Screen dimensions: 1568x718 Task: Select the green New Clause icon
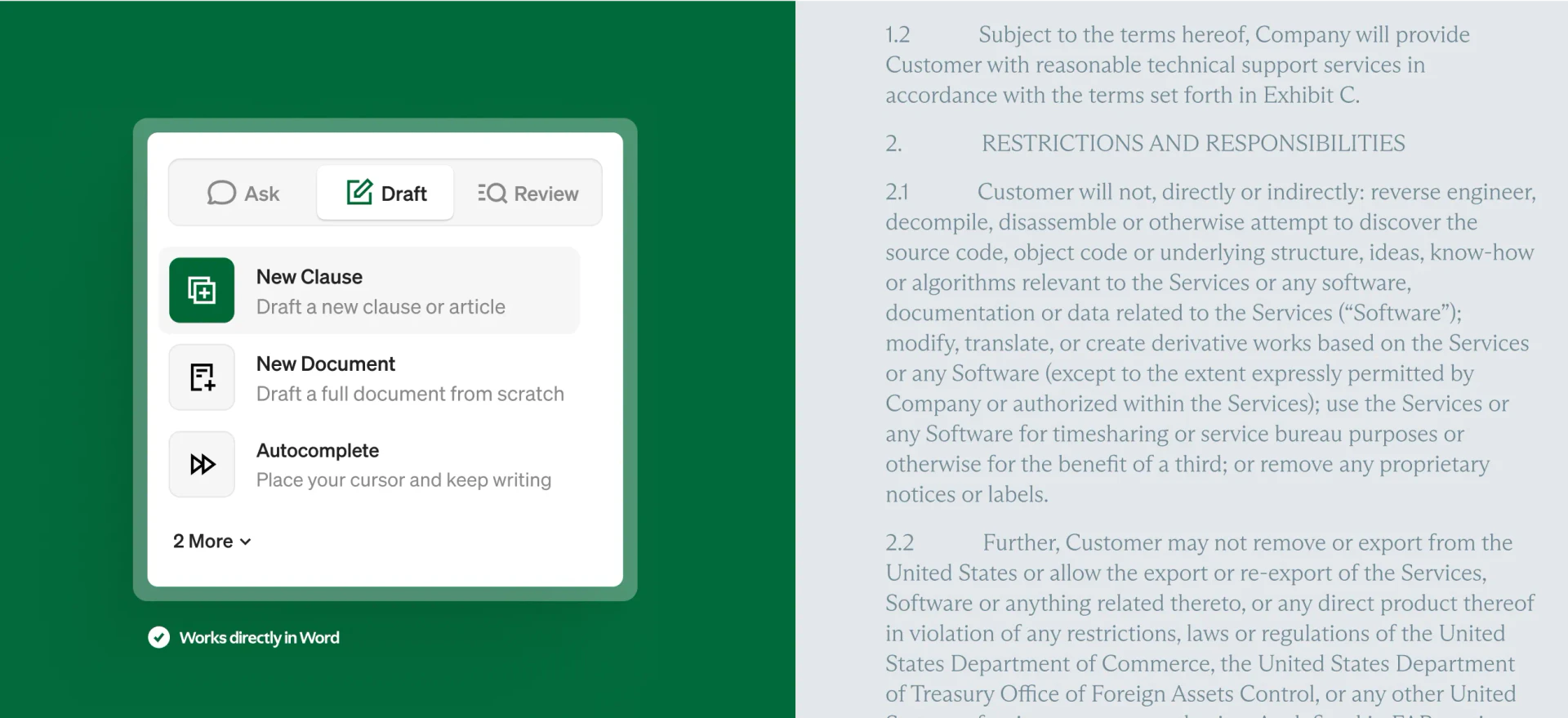pos(202,290)
